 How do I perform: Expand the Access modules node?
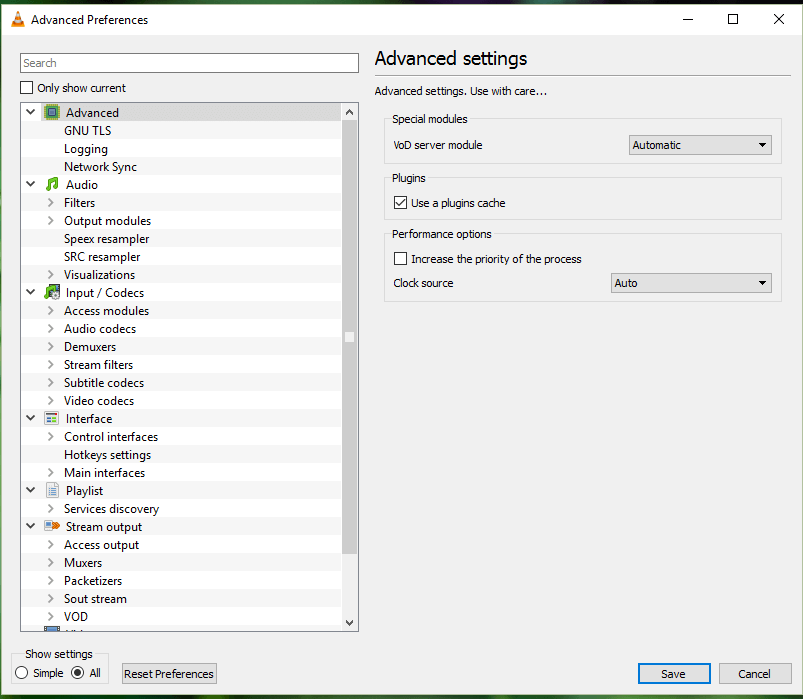[50, 311]
